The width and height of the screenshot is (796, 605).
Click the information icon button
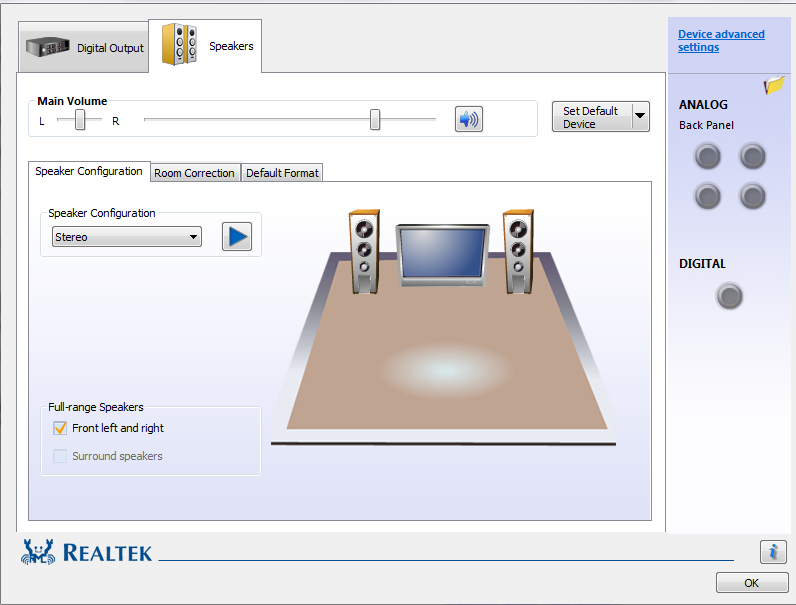coord(773,552)
